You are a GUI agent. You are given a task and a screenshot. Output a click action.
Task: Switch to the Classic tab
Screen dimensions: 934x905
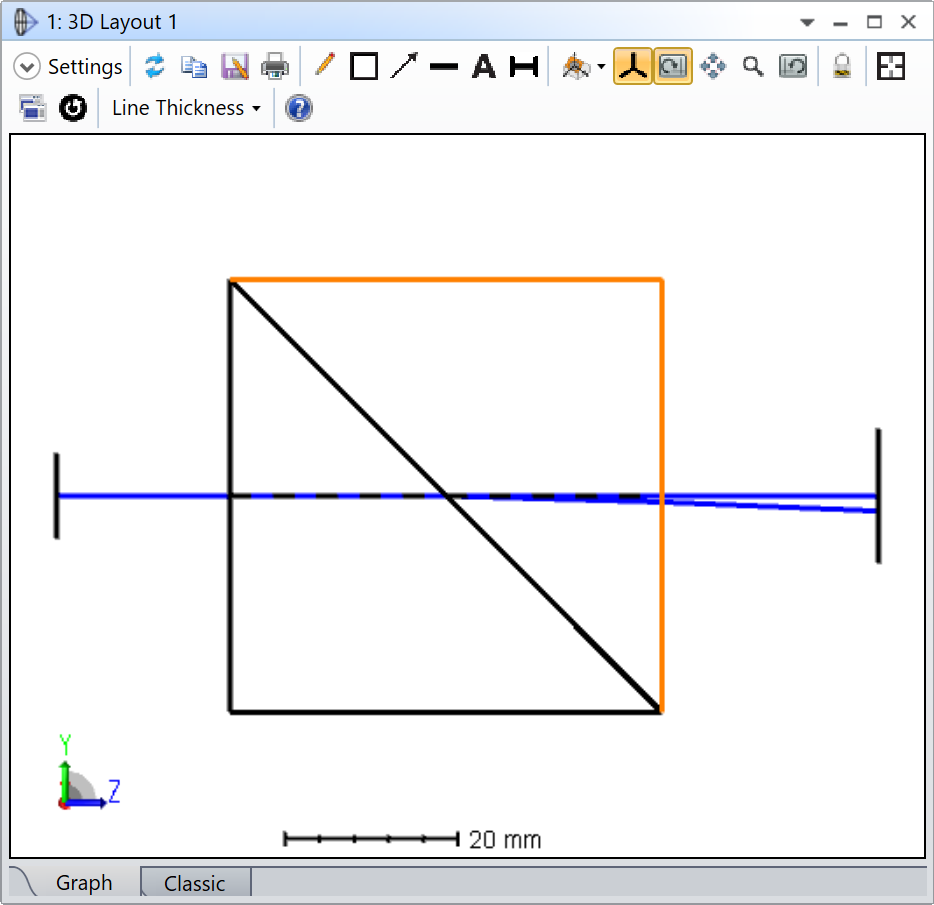194,883
